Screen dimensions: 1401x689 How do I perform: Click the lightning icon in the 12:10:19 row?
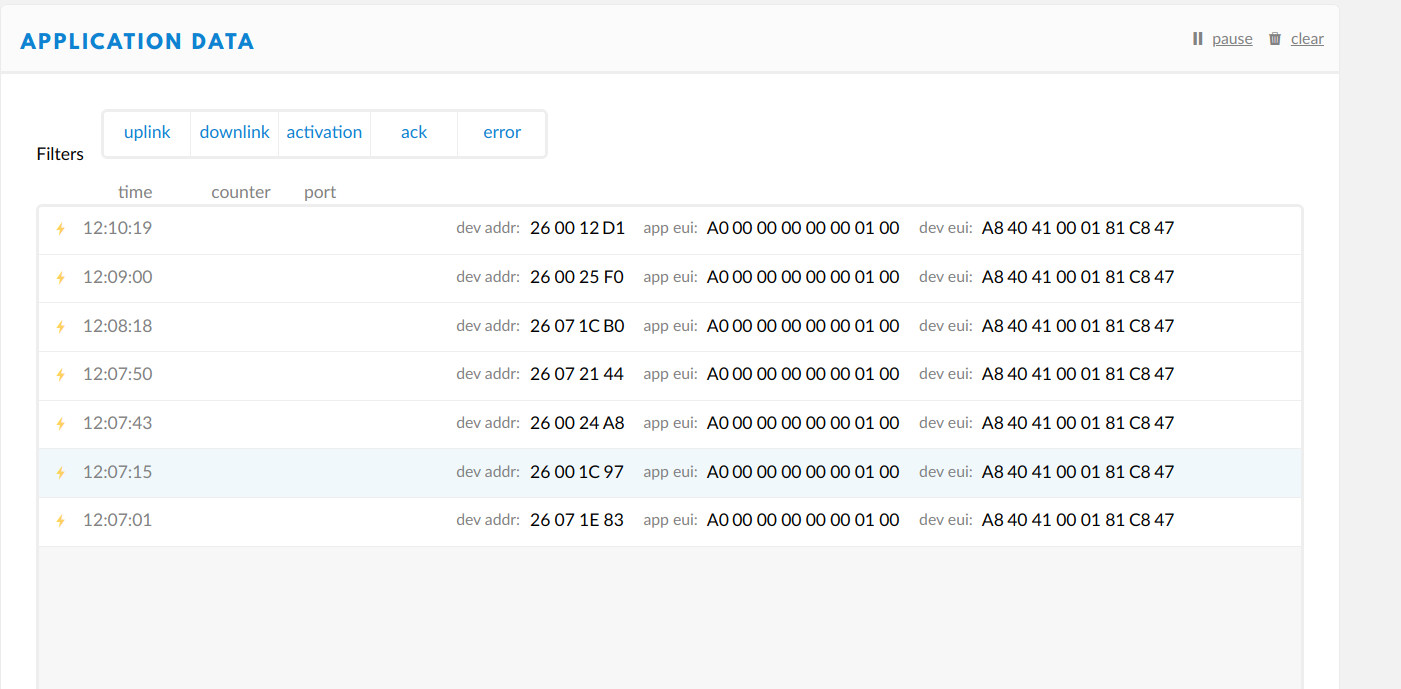click(x=60, y=229)
